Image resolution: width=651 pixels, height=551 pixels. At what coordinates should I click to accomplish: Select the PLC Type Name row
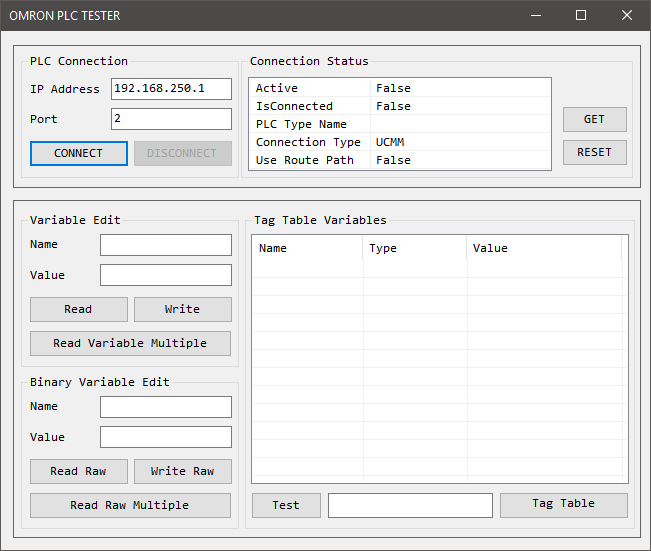[400, 124]
